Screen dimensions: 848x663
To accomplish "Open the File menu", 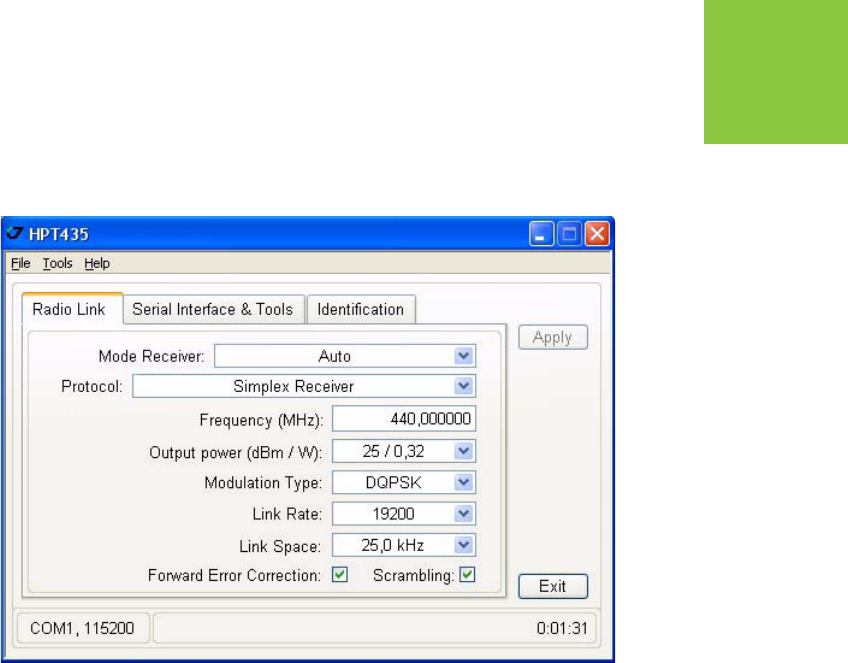I will click(21, 263).
